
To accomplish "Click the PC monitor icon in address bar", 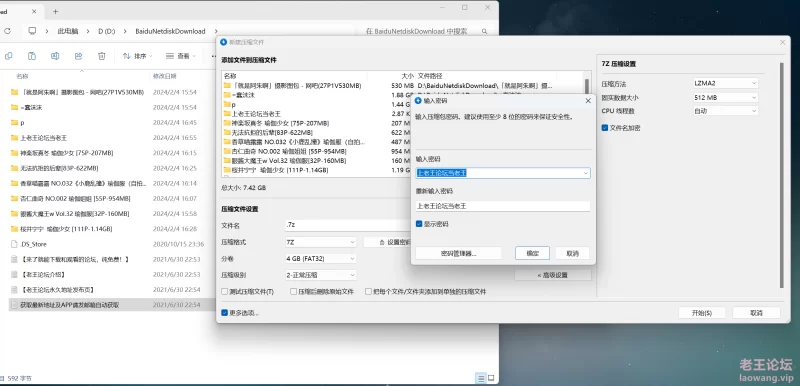I will (32, 31).
